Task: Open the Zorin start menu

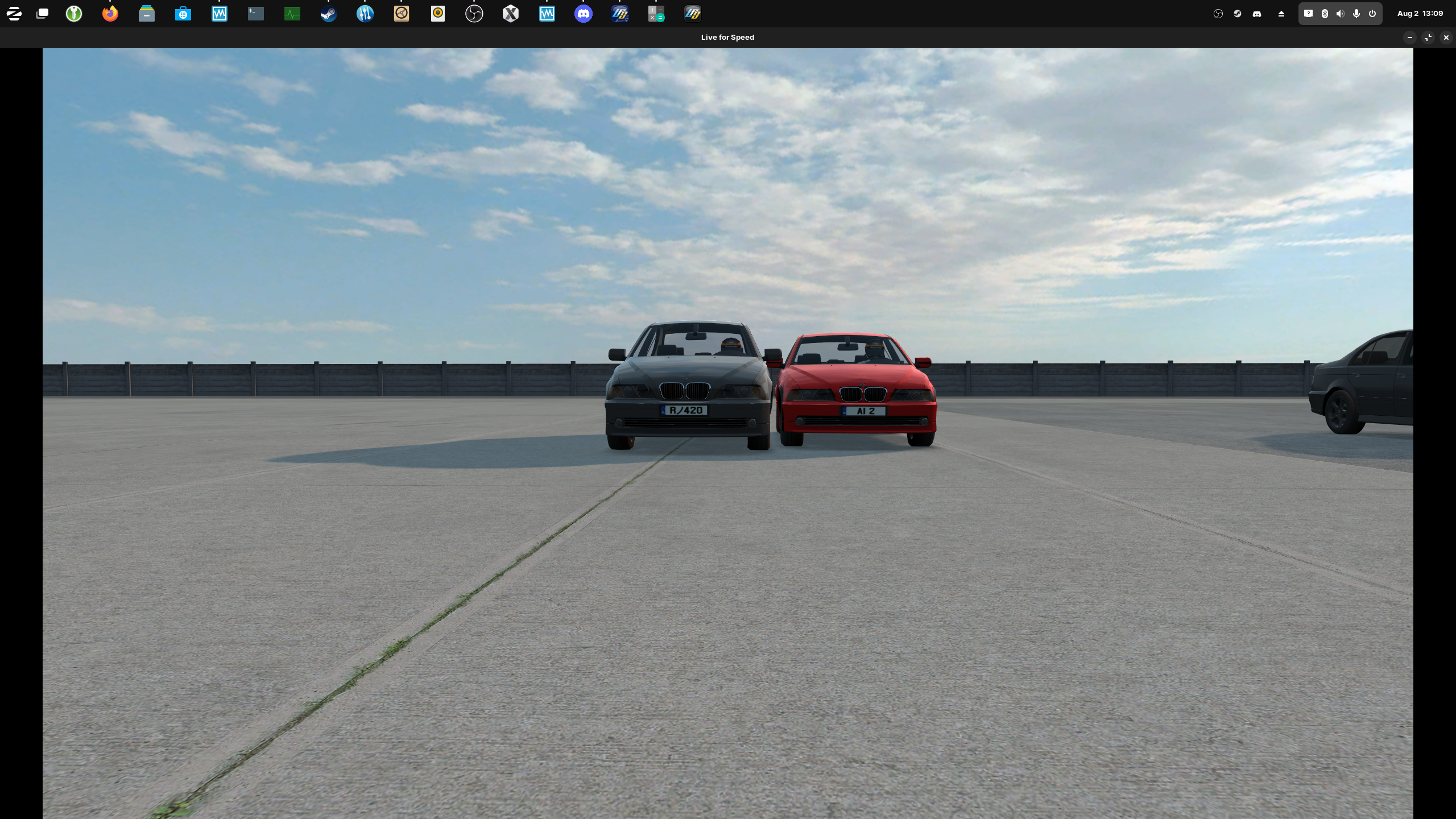Action: coord(14,14)
